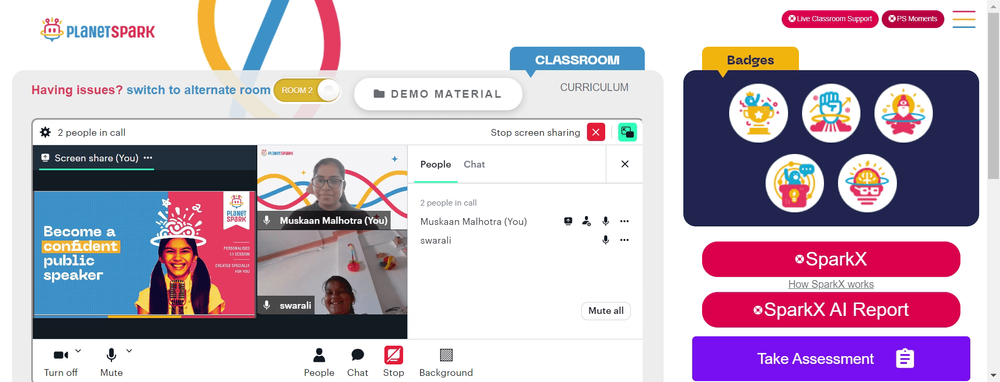Select Muskaan Malhotra's video tile
The image size is (1000, 382).
tap(332, 187)
